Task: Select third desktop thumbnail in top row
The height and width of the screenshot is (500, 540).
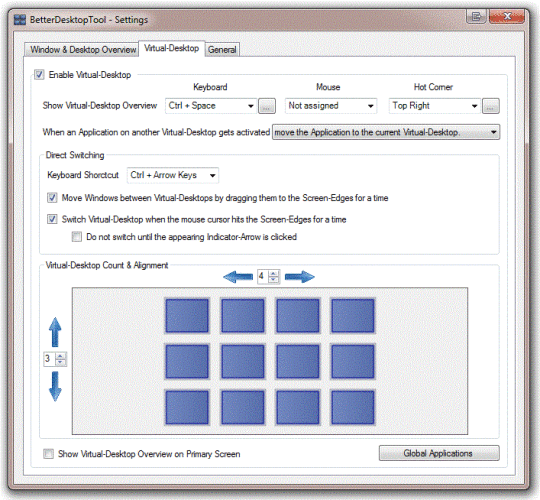Action: 298,316
